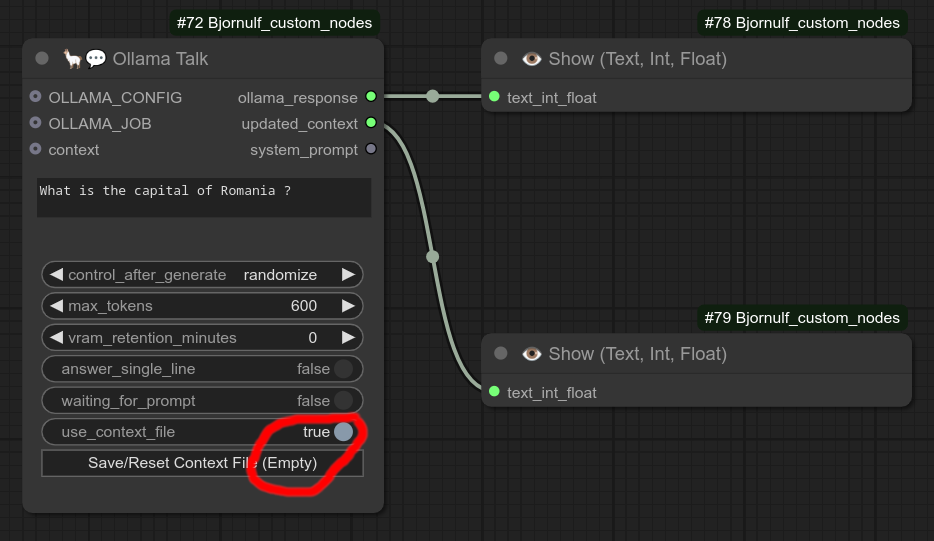
Task: Click the prompt text field about Romania
Action: [x=203, y=197]
